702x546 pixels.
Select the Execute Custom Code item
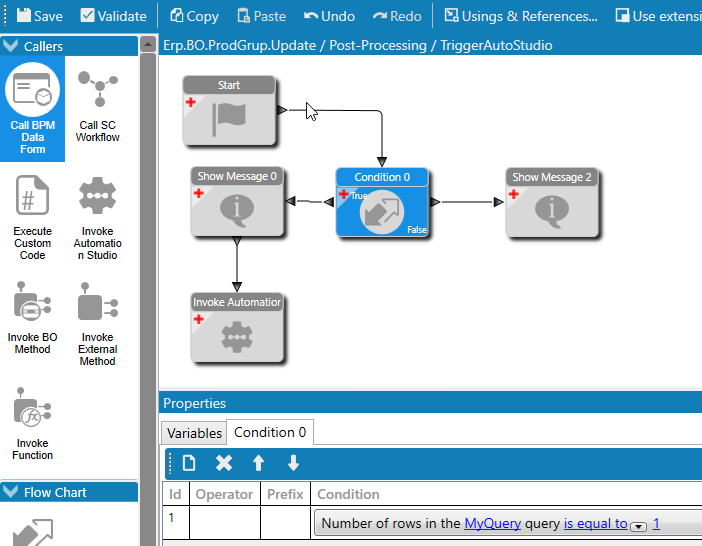point(32,218)
